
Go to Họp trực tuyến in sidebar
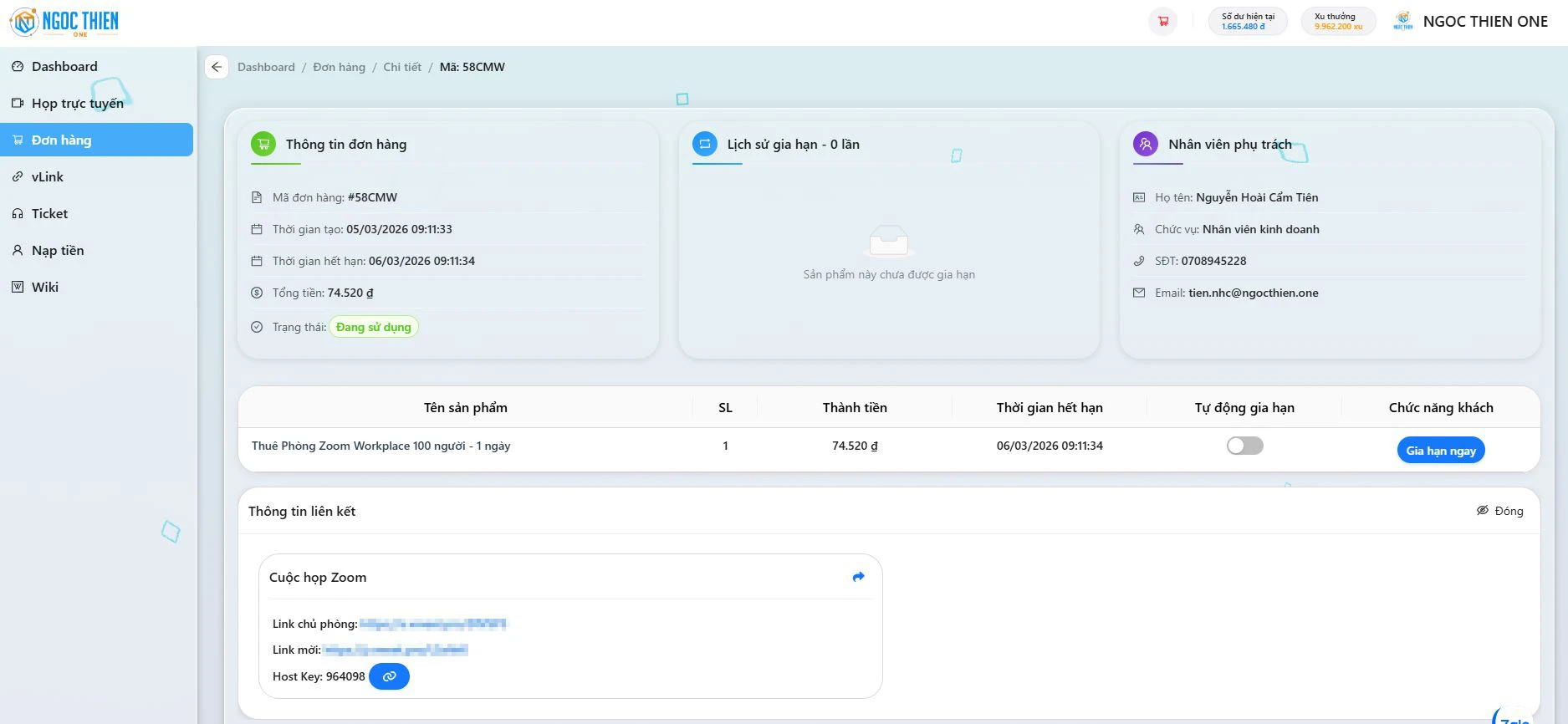tap(77, 103)
